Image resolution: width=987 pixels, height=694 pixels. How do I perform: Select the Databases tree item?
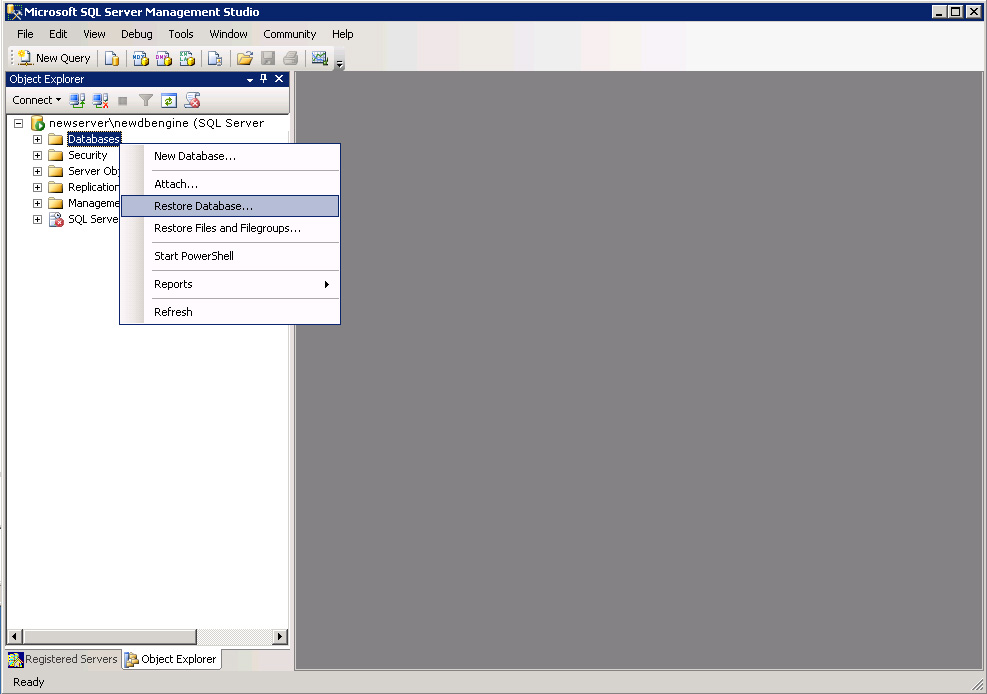[x=94, y=139]
